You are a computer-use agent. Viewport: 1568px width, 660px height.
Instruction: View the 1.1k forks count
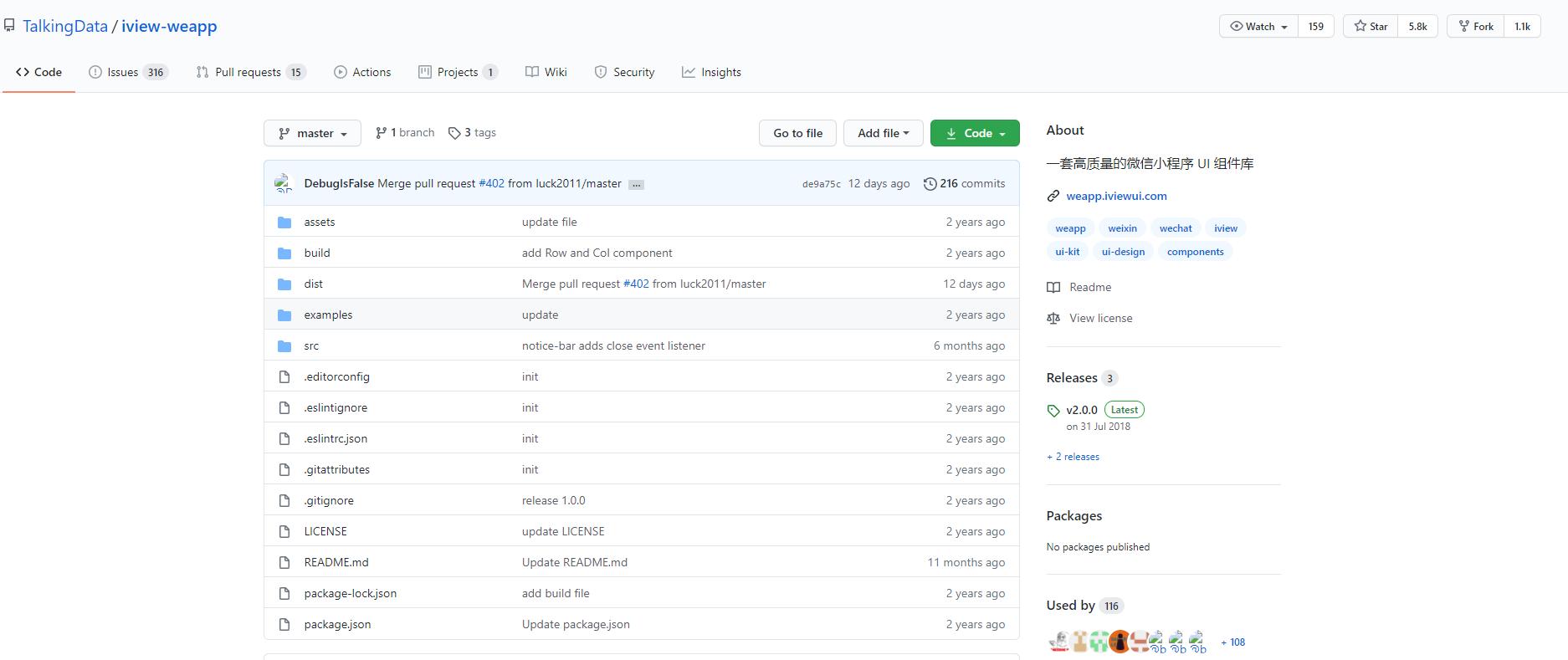[x=1523, y=26]
